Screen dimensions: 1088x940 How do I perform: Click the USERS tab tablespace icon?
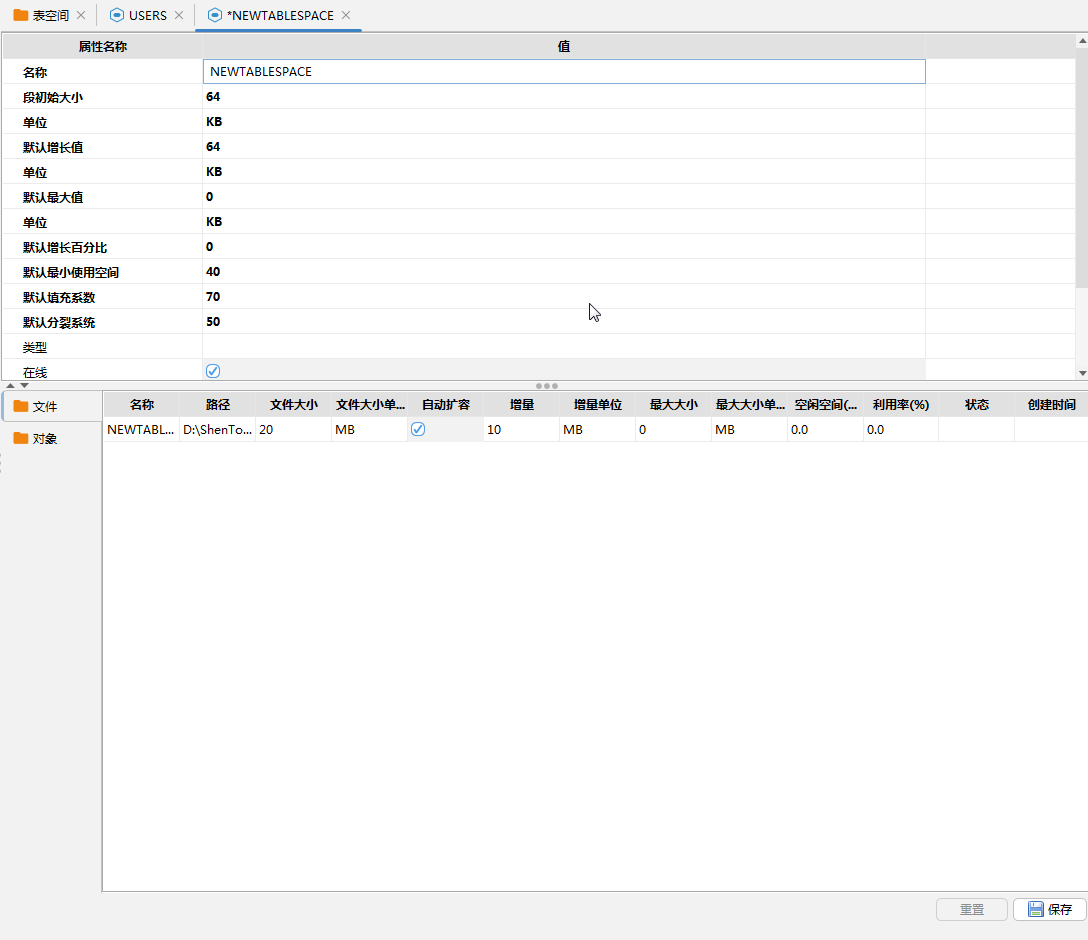(117, 16)
